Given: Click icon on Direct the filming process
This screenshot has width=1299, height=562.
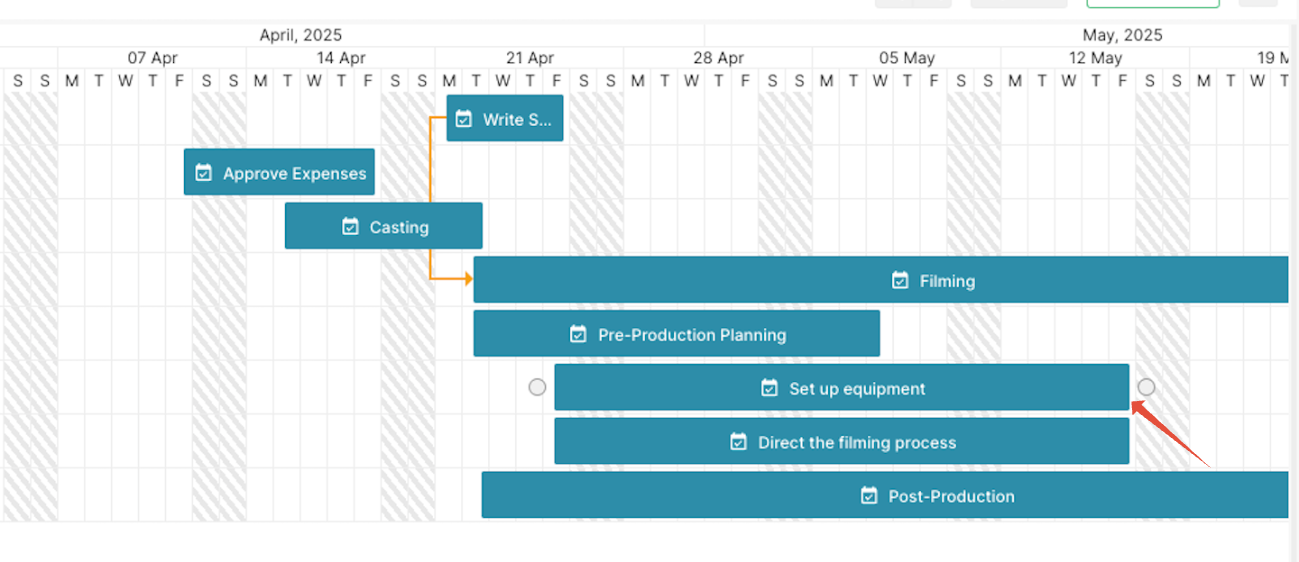Looking at the screenshot, I should 738,442.
